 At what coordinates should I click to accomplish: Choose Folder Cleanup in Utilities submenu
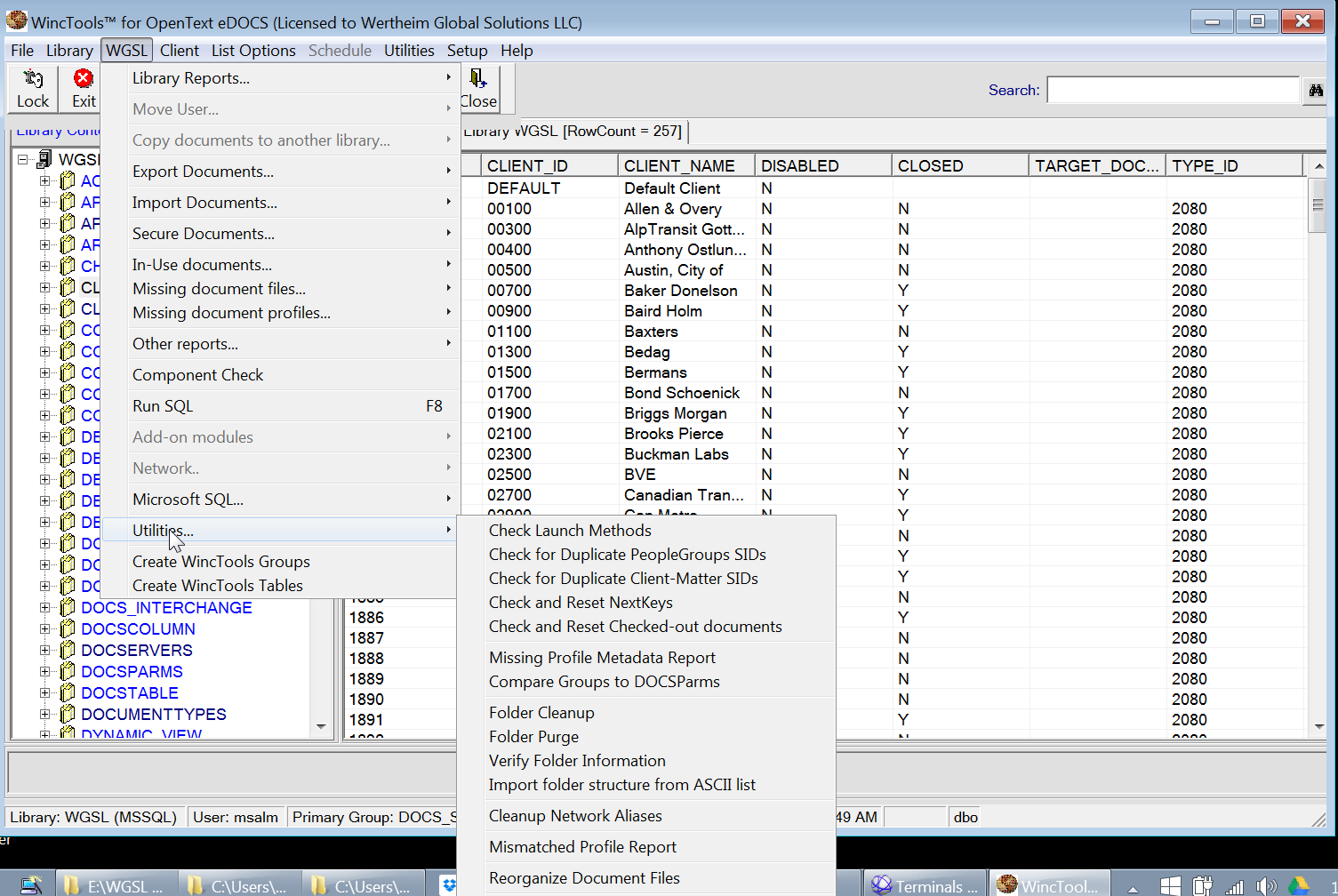point(646,713)
